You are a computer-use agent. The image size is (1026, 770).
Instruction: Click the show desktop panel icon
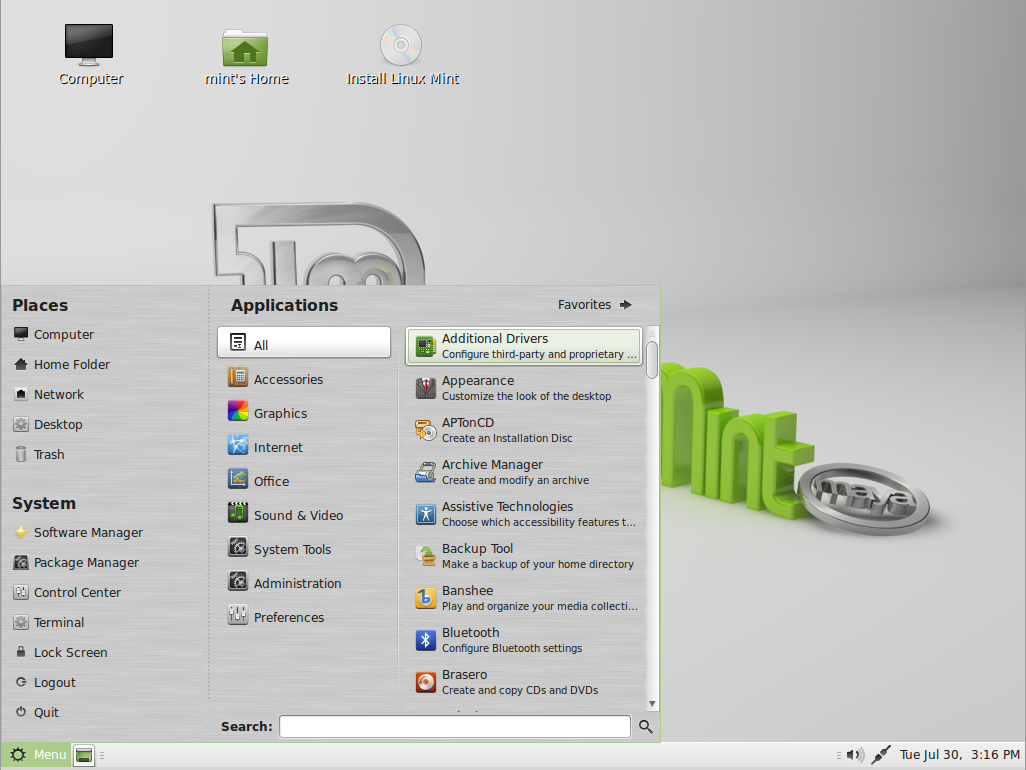[85, 755]
